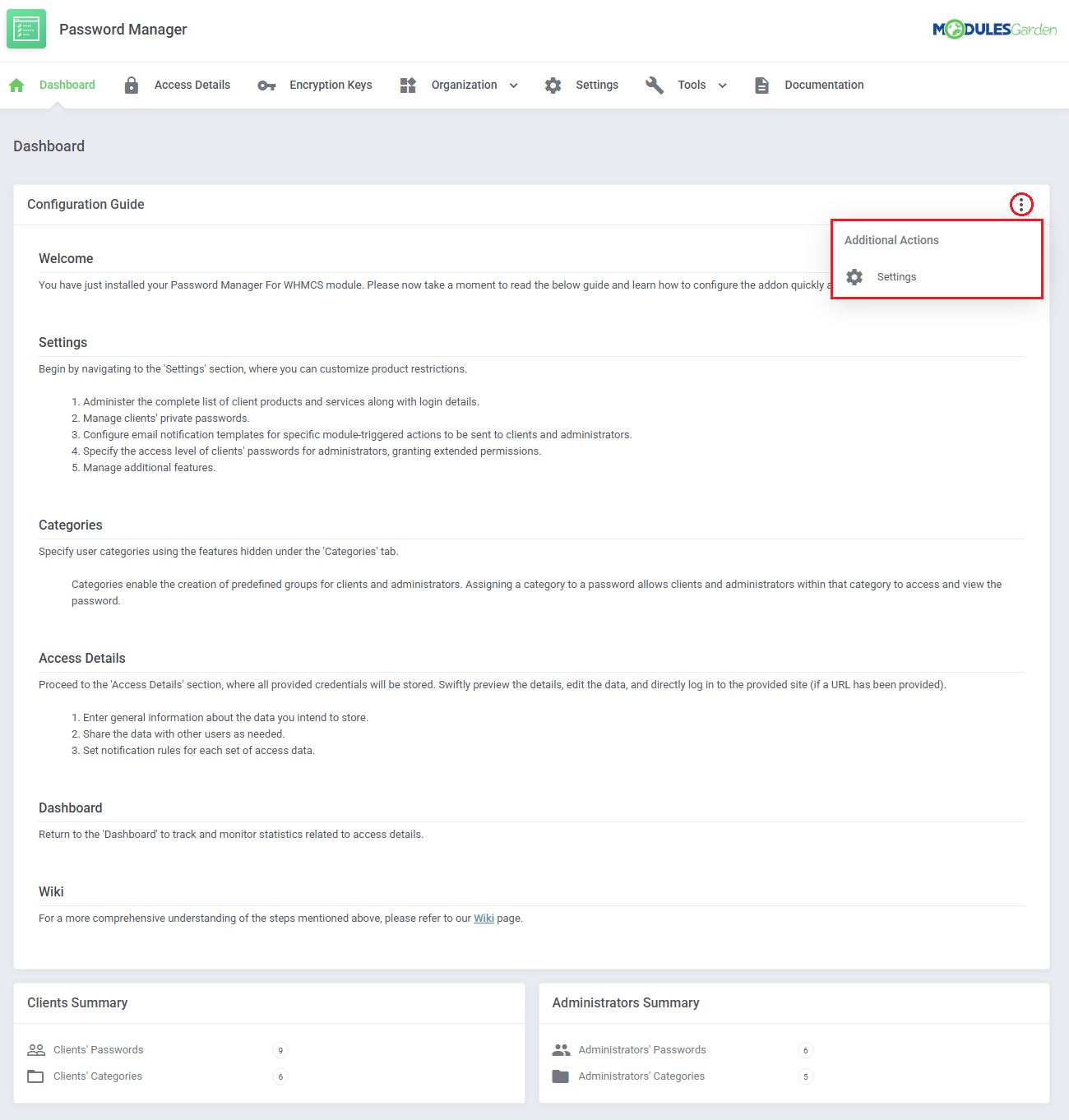Viewport: 1069px width, 1120px height.
Task: Click the Clients' Categories folder icon
Action: coord(35,1076)
